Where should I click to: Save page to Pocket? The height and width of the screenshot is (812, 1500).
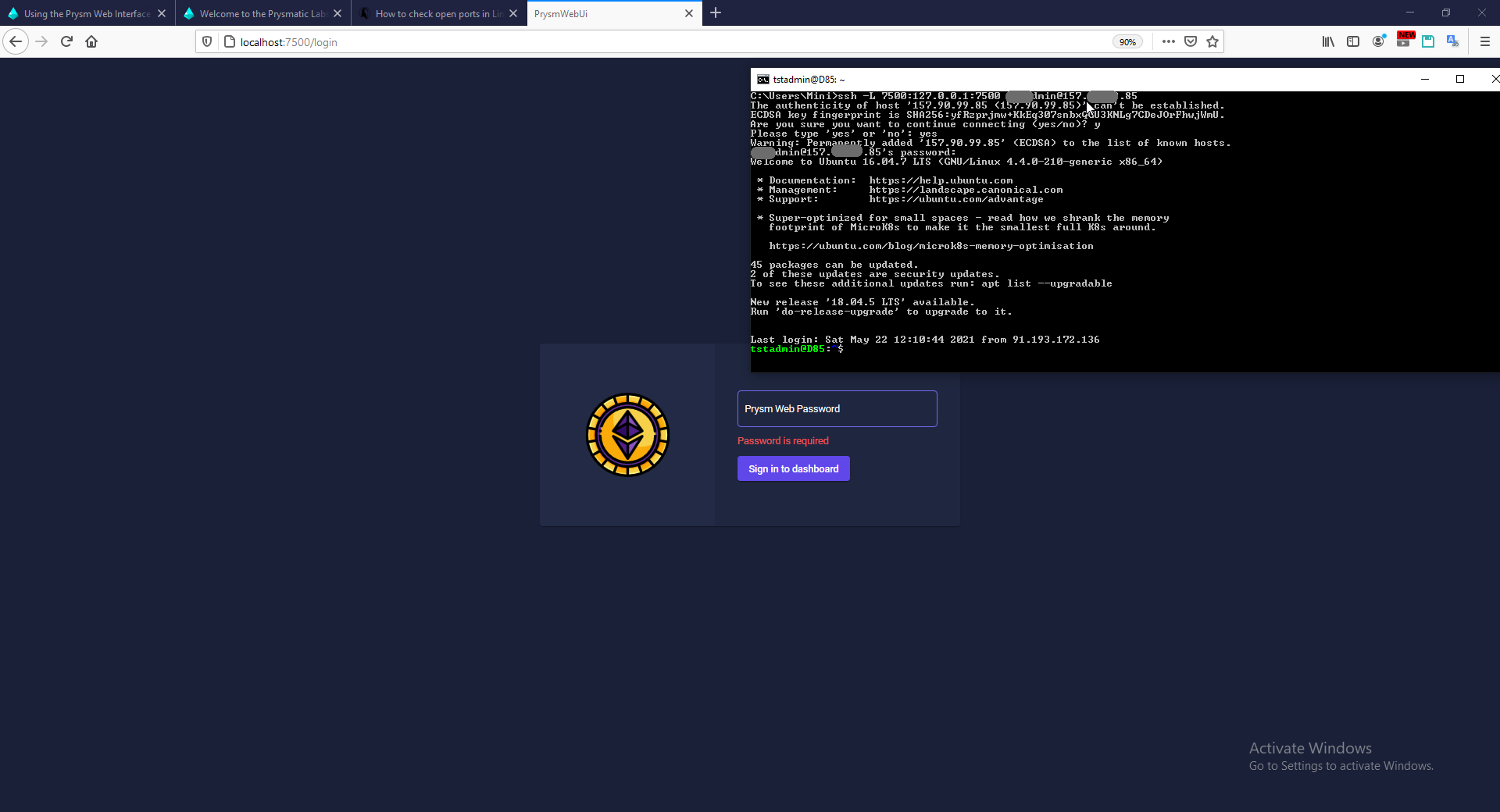pos(1191,42)
